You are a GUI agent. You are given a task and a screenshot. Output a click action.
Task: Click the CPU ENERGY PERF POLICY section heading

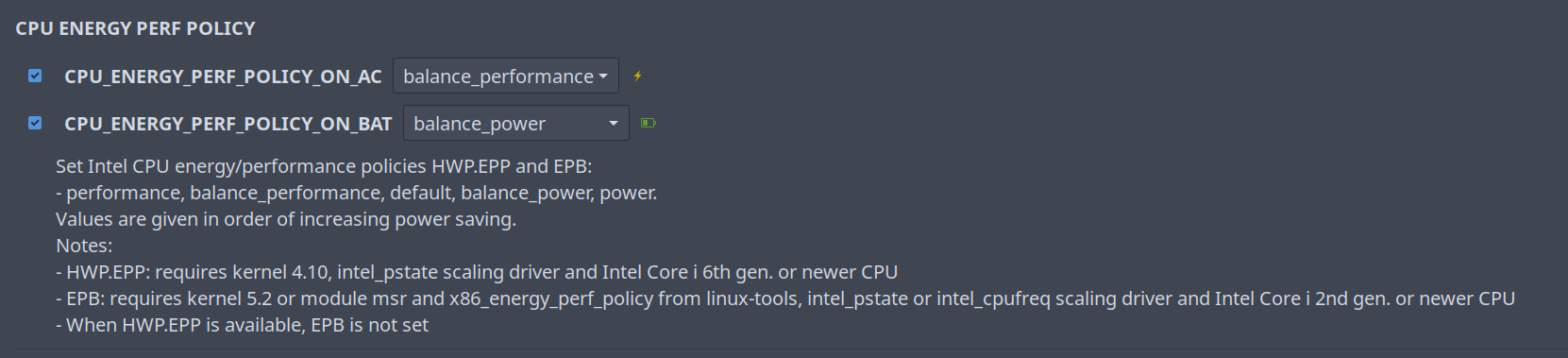coord(135,28)
